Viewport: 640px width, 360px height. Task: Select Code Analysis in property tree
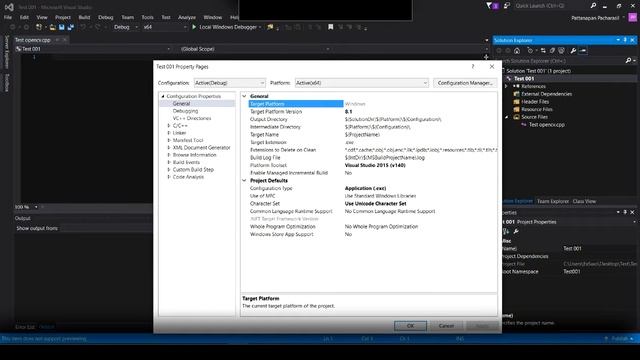pyautogui.click(x=188, y=177)
